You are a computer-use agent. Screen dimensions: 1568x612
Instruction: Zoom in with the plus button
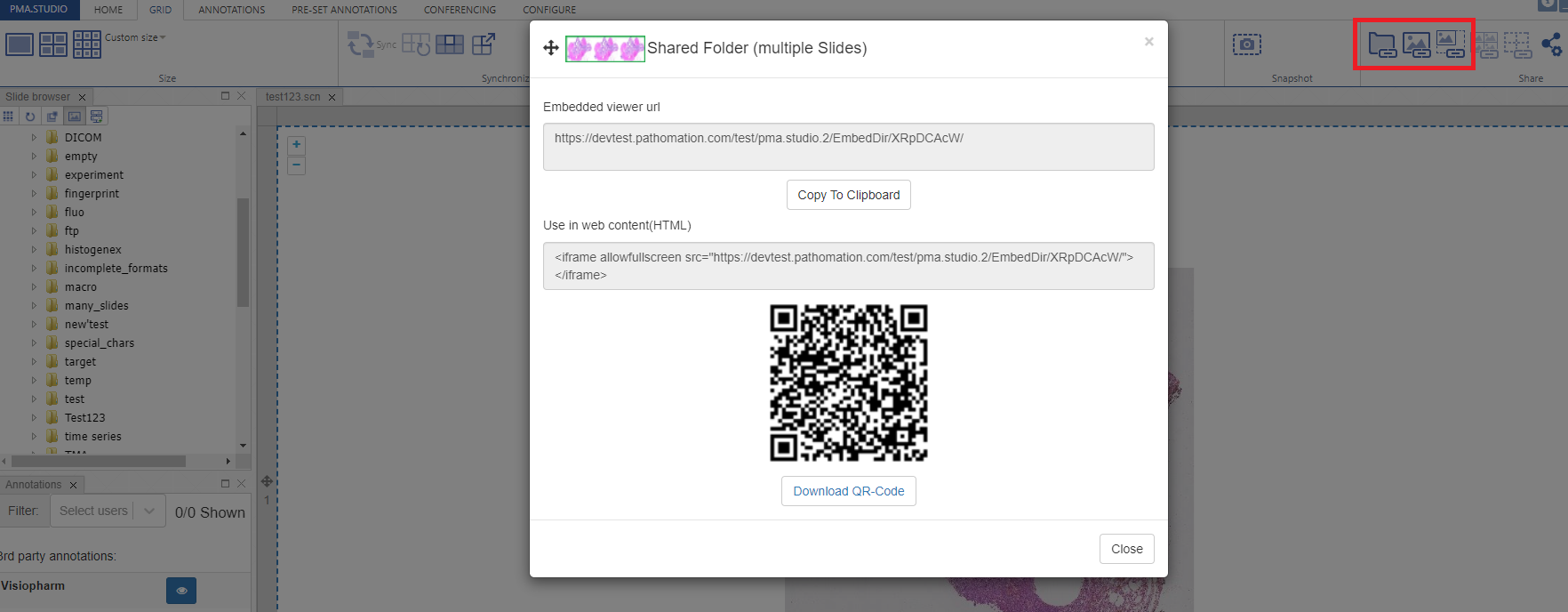297,145
